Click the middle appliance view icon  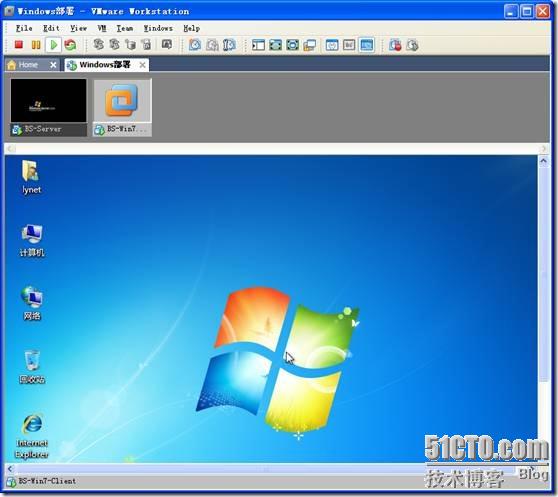pos(349,45)
